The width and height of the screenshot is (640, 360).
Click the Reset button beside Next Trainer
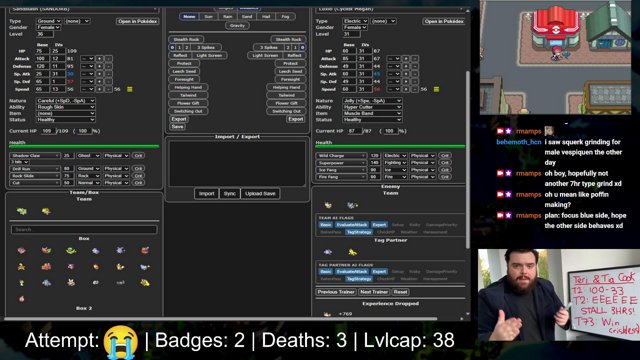[x=400, y=292]
